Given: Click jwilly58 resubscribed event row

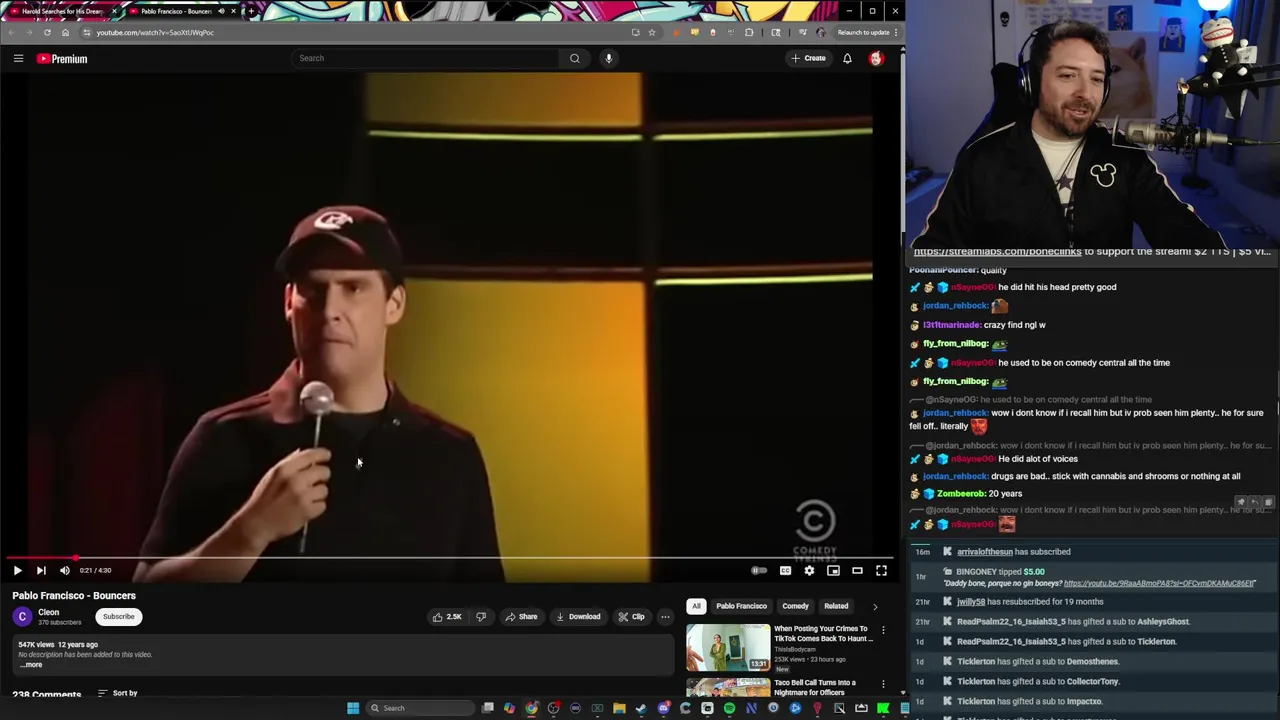Looking at the screenshot, I should point(1093,602).
